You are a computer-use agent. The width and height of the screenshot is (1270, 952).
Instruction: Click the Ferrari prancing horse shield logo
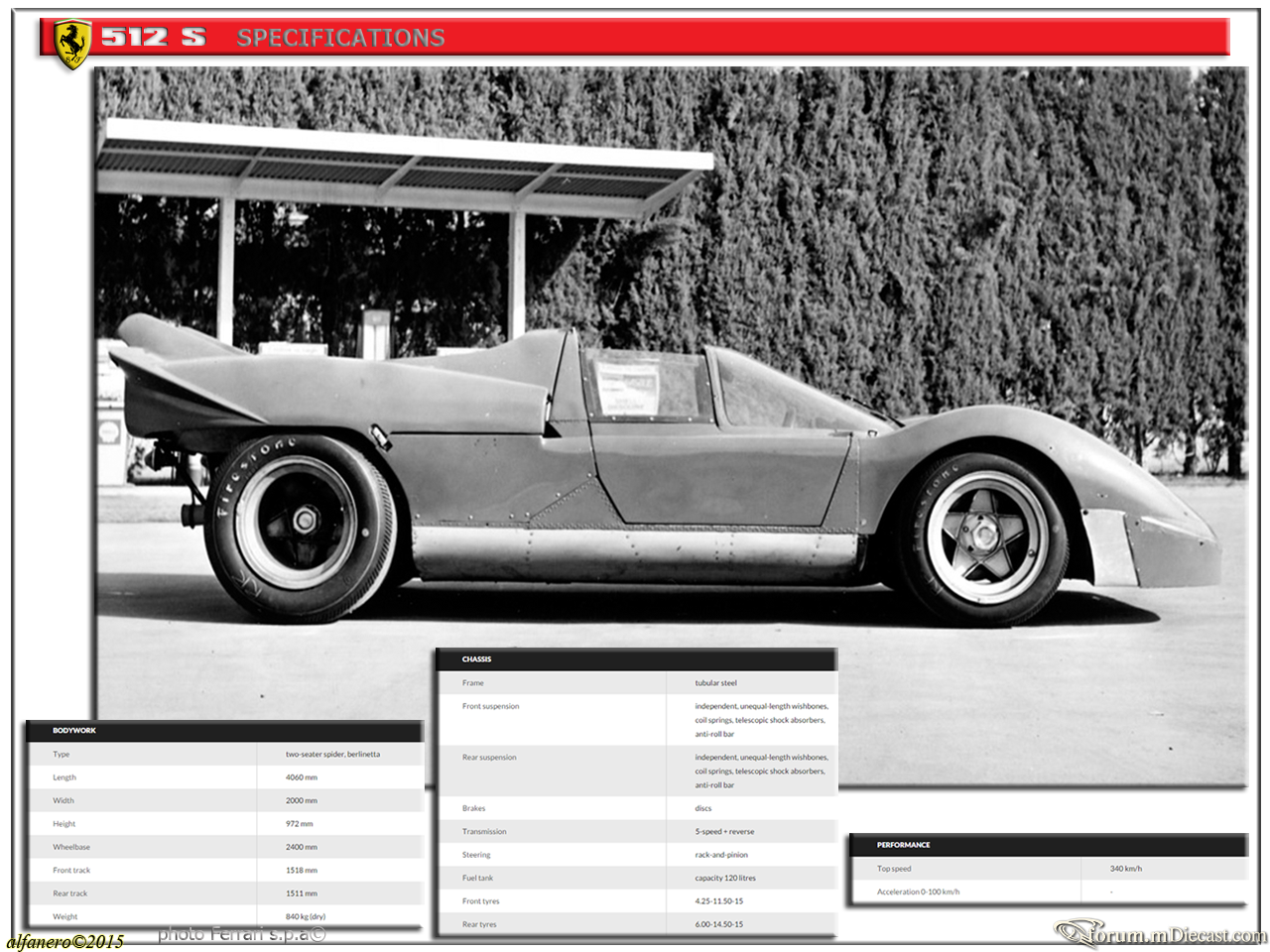tap(72, 45)
